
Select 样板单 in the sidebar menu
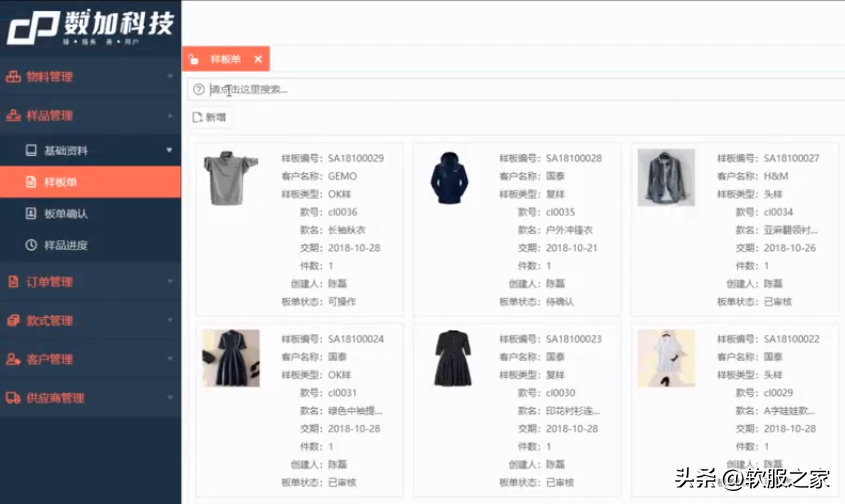[60, 182]
